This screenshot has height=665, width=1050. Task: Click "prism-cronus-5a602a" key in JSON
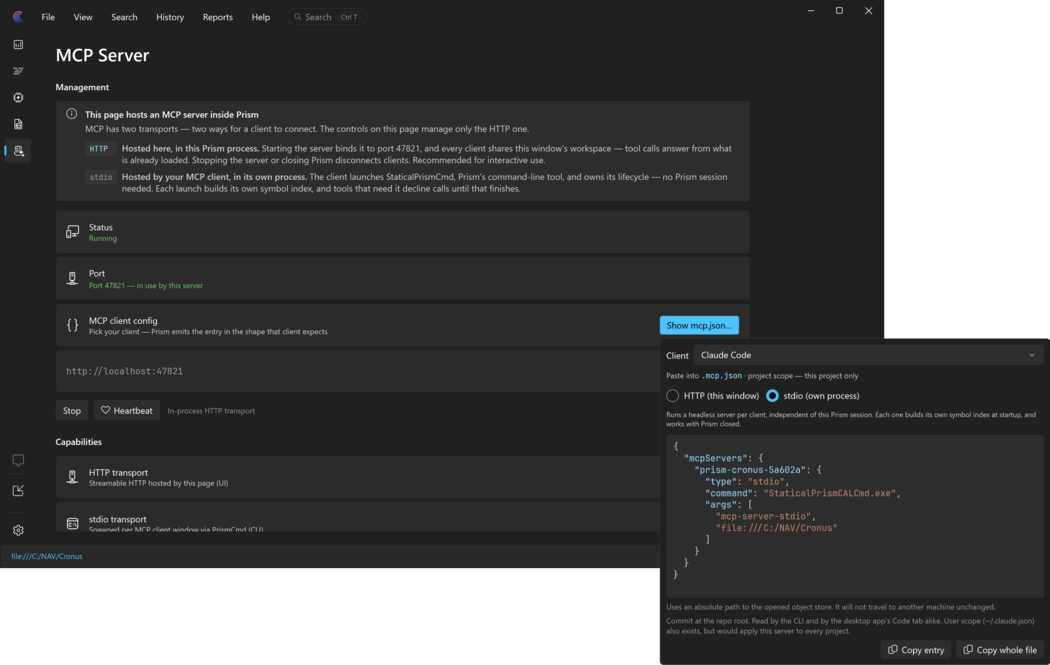[753, 470]
